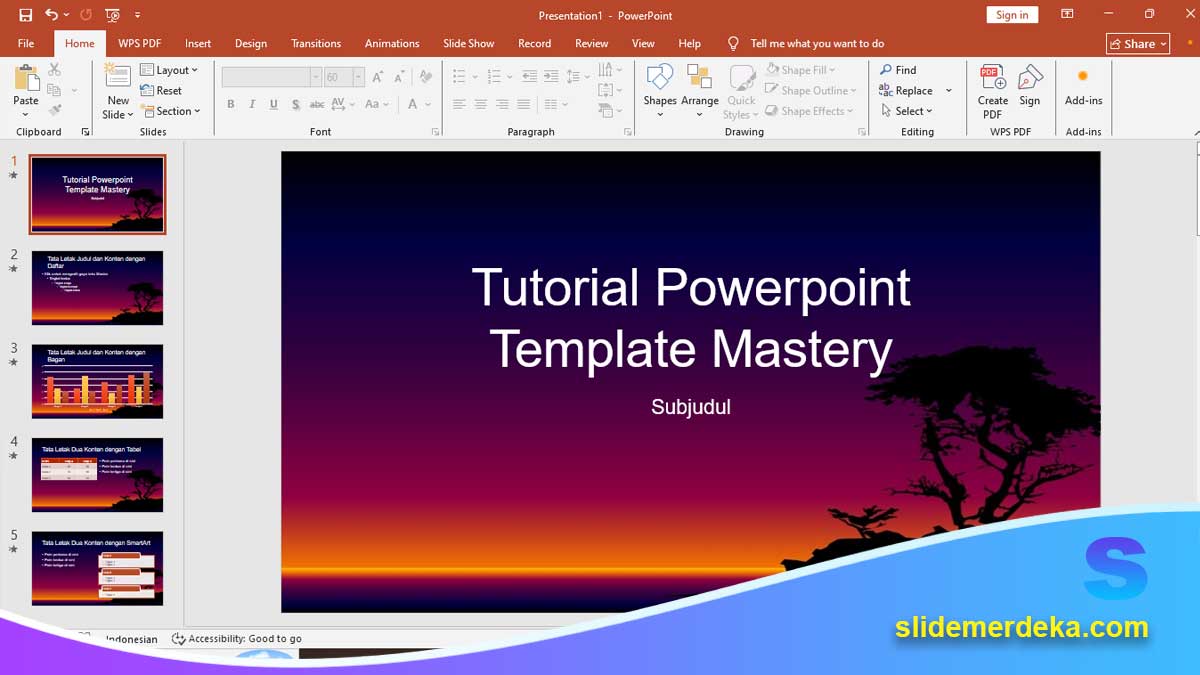
Task: Click the Paste clipboard icon
Action: [x=26, y=79]
